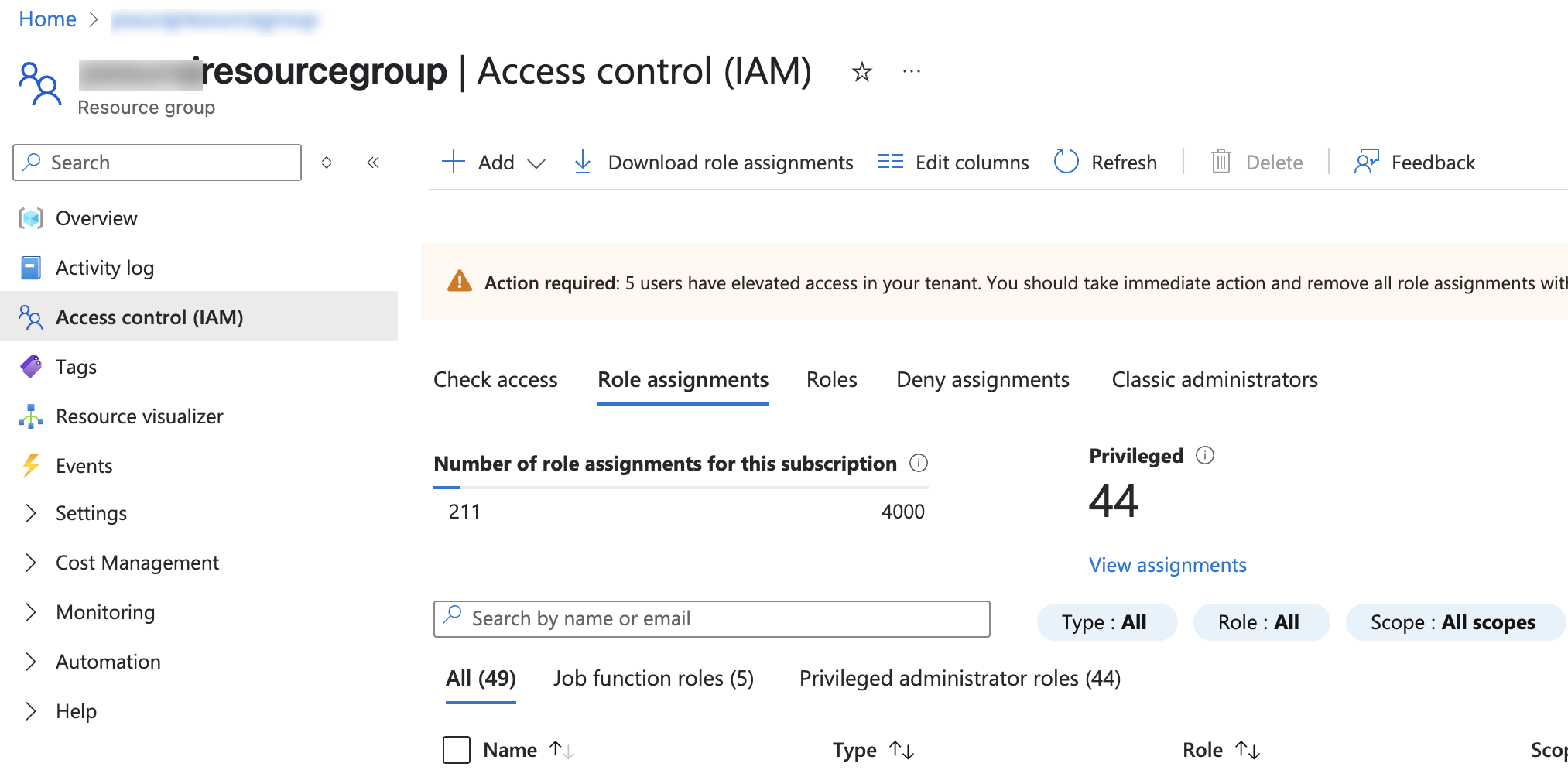Focus the Search by name or email box
The height and width of the screenshot is (777, 1568).
point(712,619)
